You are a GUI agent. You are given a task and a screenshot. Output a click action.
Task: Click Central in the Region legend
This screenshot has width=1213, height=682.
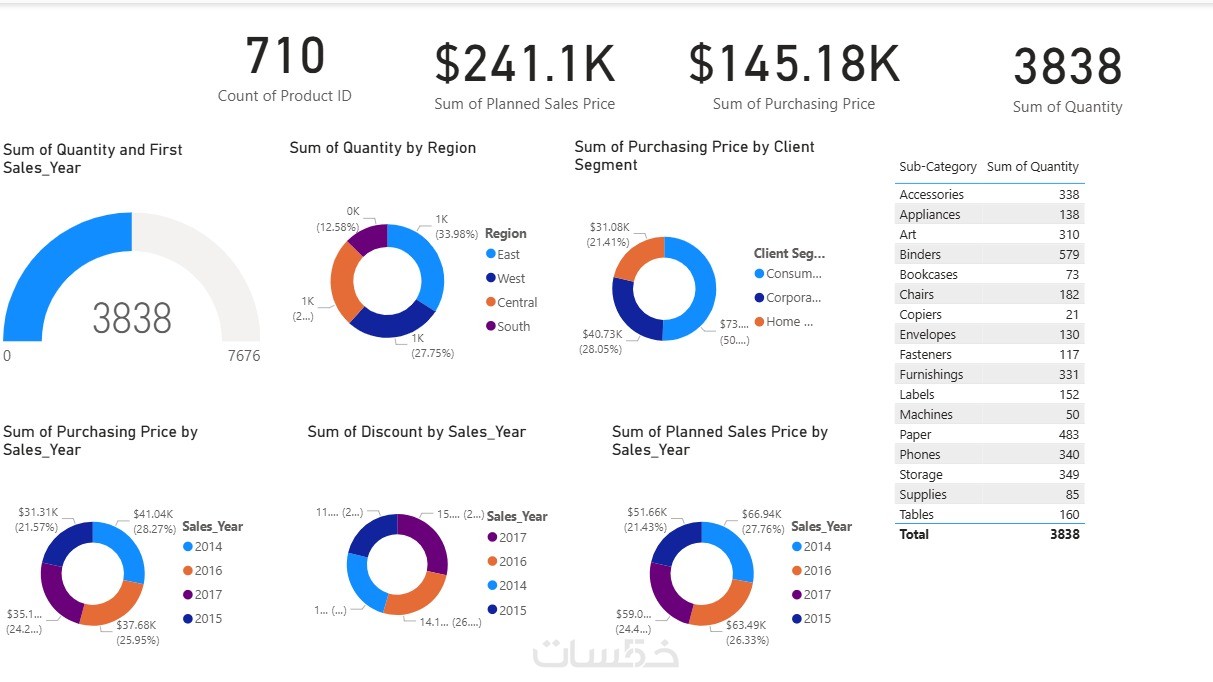point(516,303)
